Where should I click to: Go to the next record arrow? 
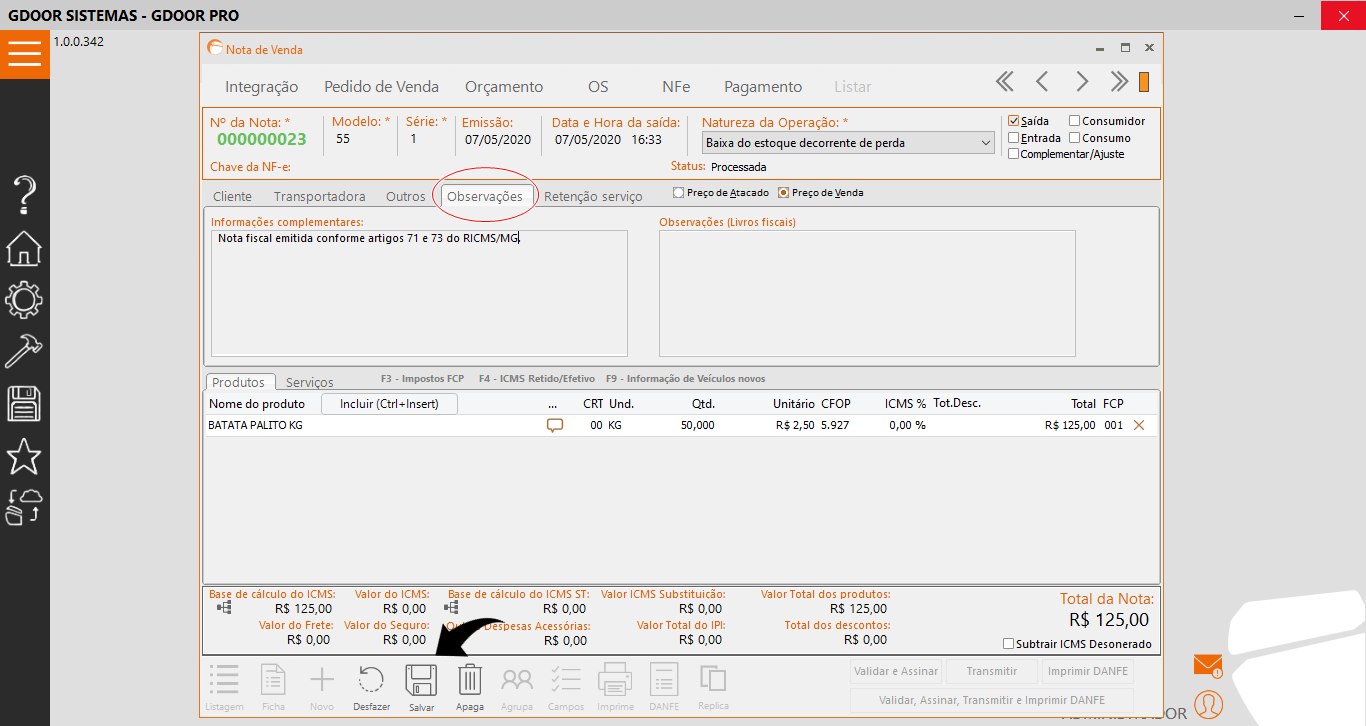click(x=1082, y=82)
